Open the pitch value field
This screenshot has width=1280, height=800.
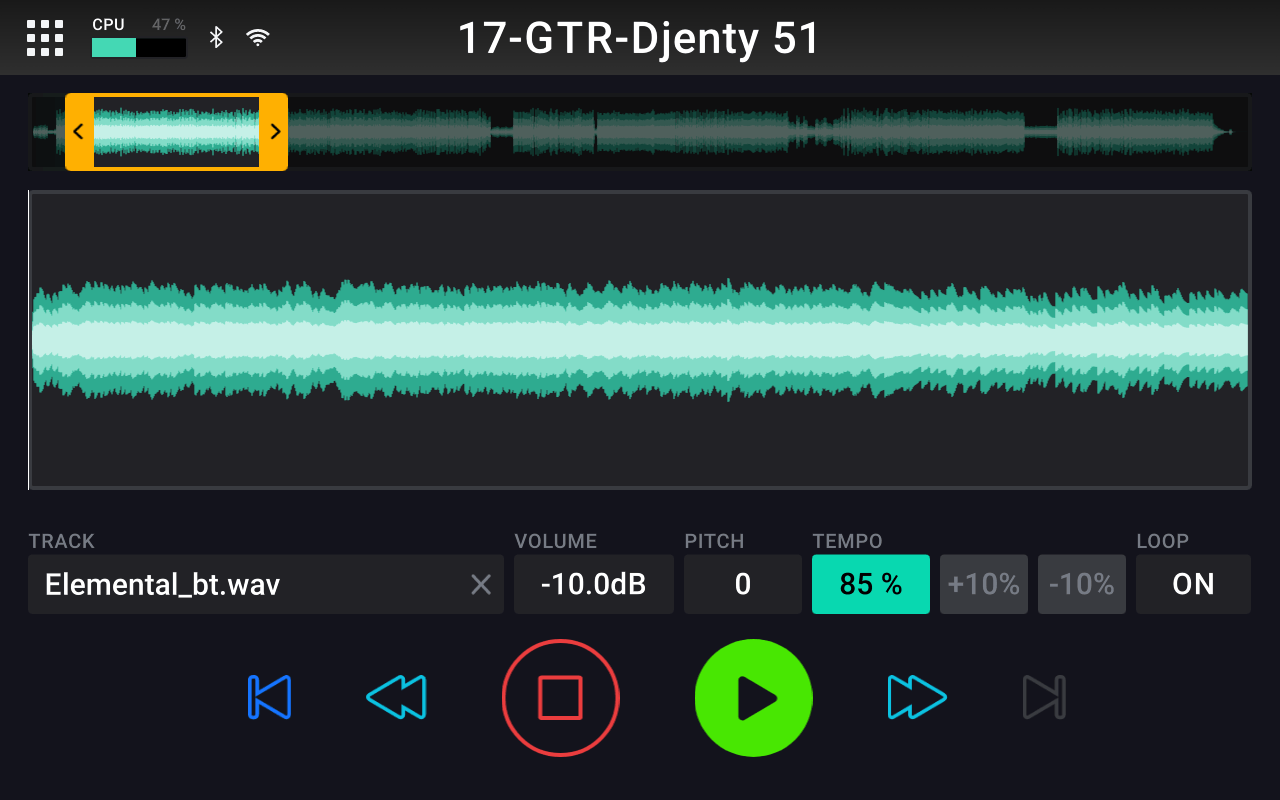coord(742,585)
